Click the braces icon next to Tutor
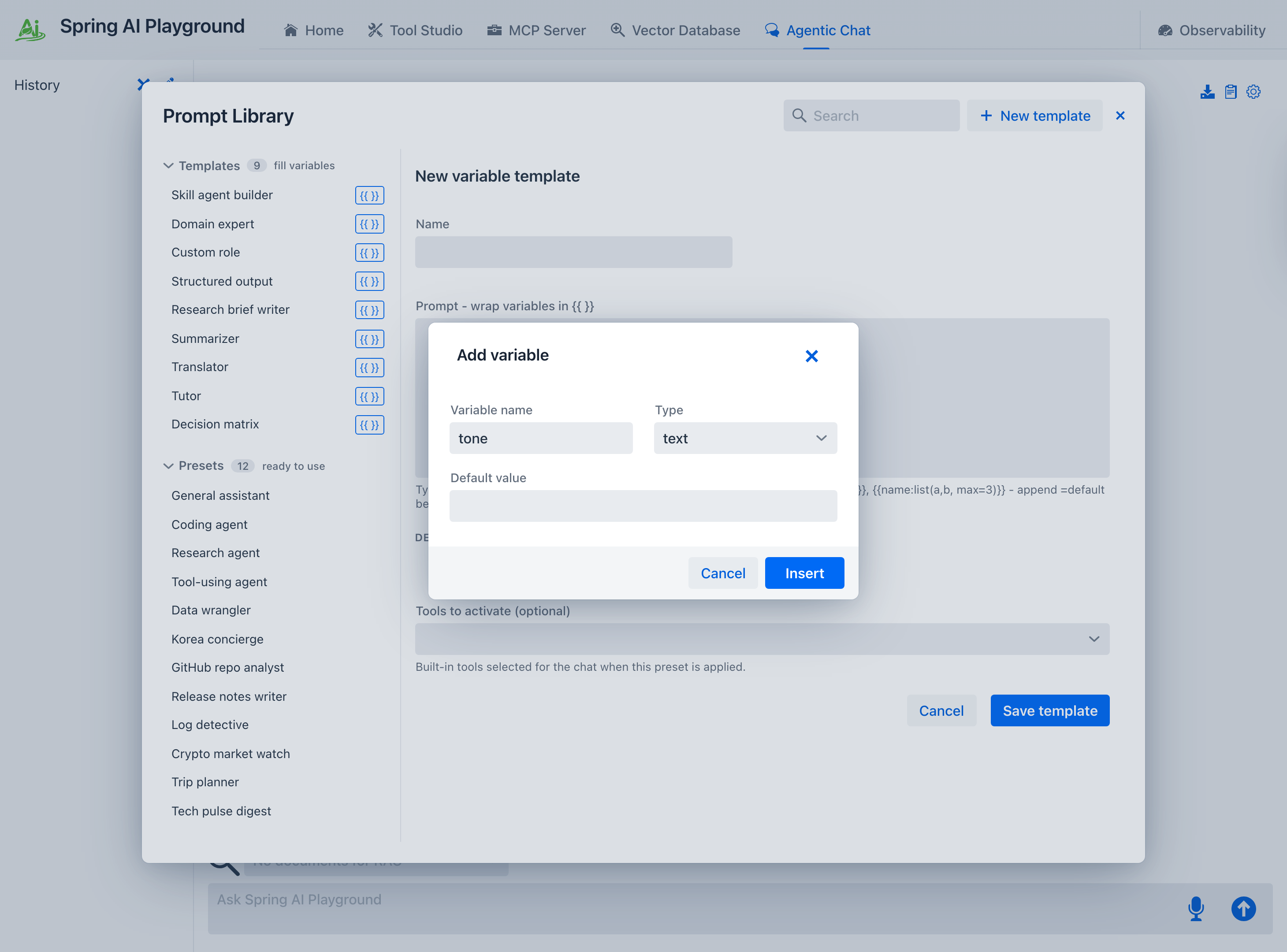Viewport: 1287px width, 952px height. pyautogui.click(x=369, y=396)
